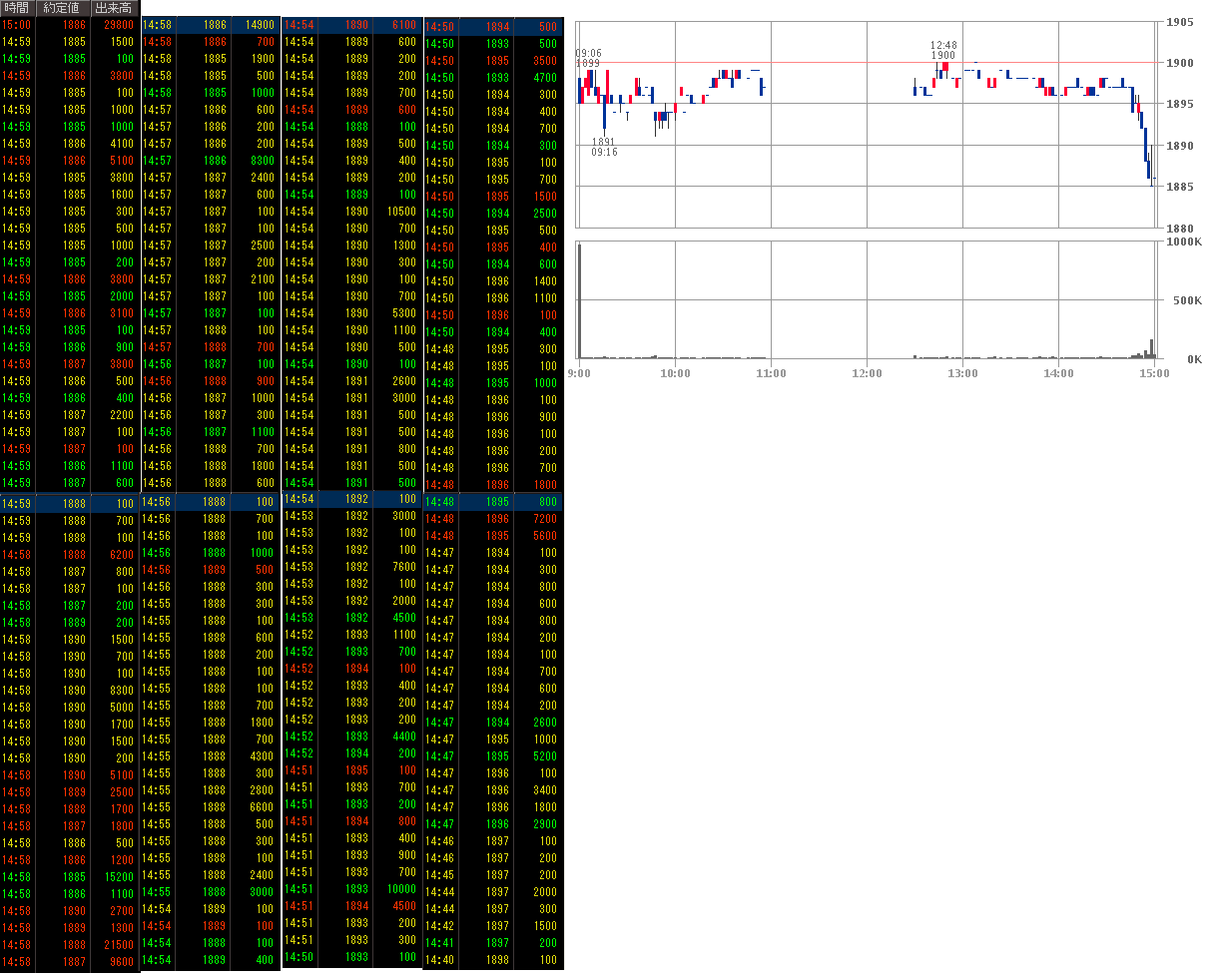Click the highlighted 14:48 row with 800 volume
The image size is (1210, 980).
[493, 502]
